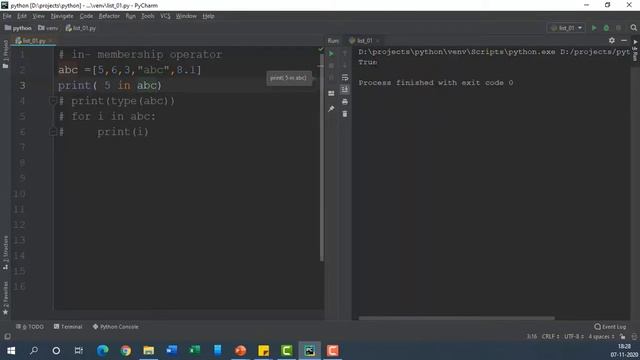
Task: Click 'Process finished with exit code 0' text
Action: tap(436, 83)
